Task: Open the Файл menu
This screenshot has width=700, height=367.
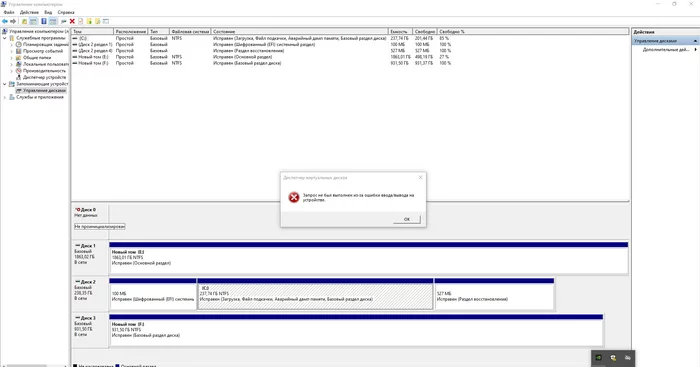Action: [x=9, y=13]
